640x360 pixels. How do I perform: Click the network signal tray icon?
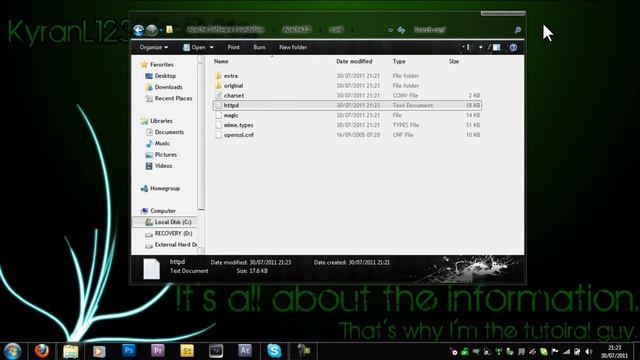pyautogui.click(x=566, y=351)
